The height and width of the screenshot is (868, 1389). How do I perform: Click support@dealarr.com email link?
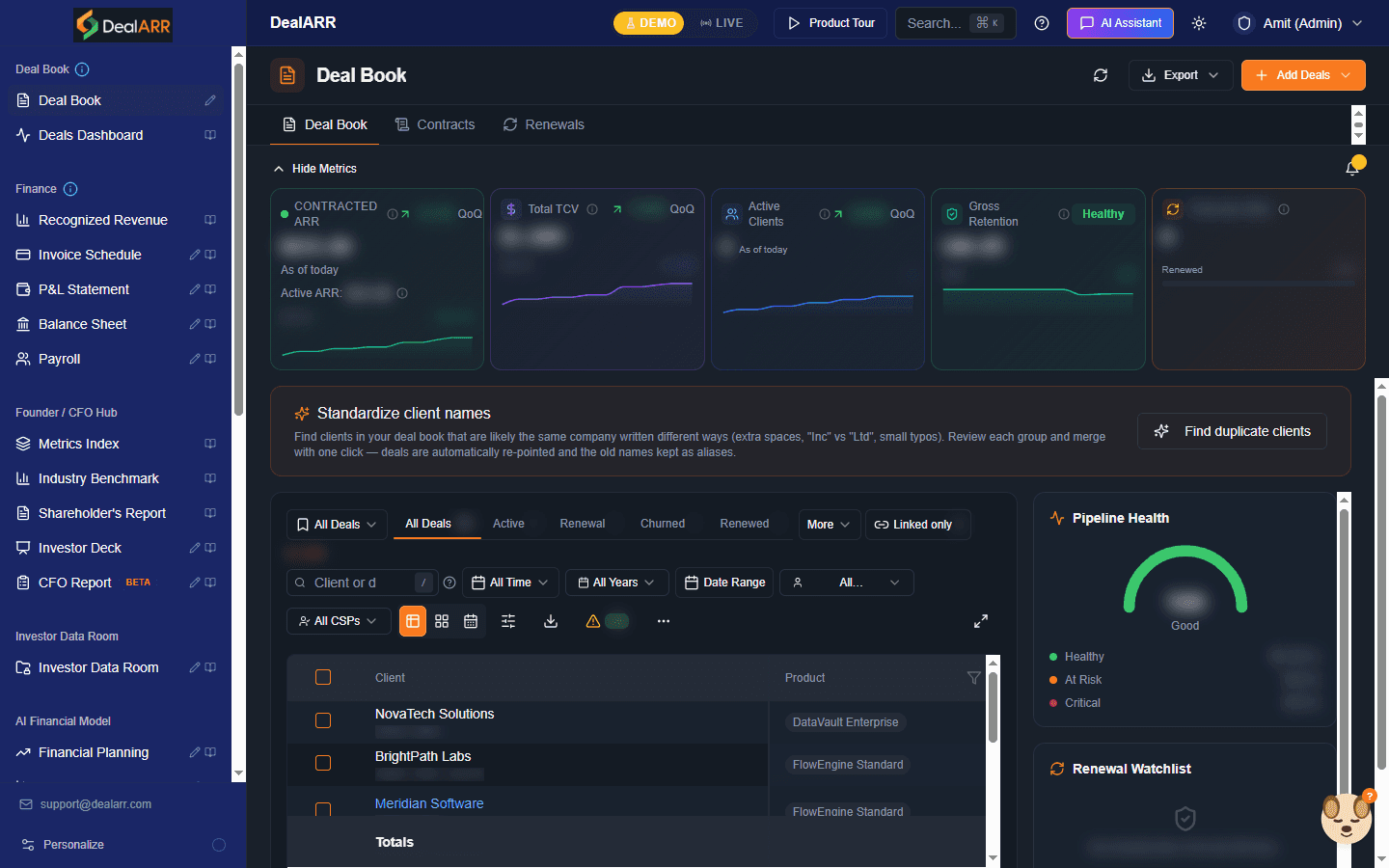95,804
